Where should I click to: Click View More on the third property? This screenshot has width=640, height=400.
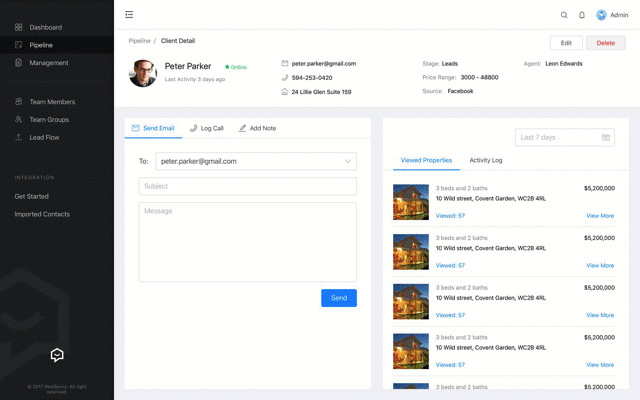tap(600, 315)
